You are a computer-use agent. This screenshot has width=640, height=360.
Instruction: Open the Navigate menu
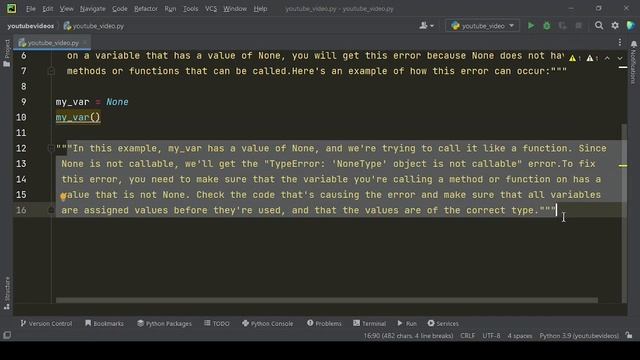pyautogui.click(x=92, y=9)
